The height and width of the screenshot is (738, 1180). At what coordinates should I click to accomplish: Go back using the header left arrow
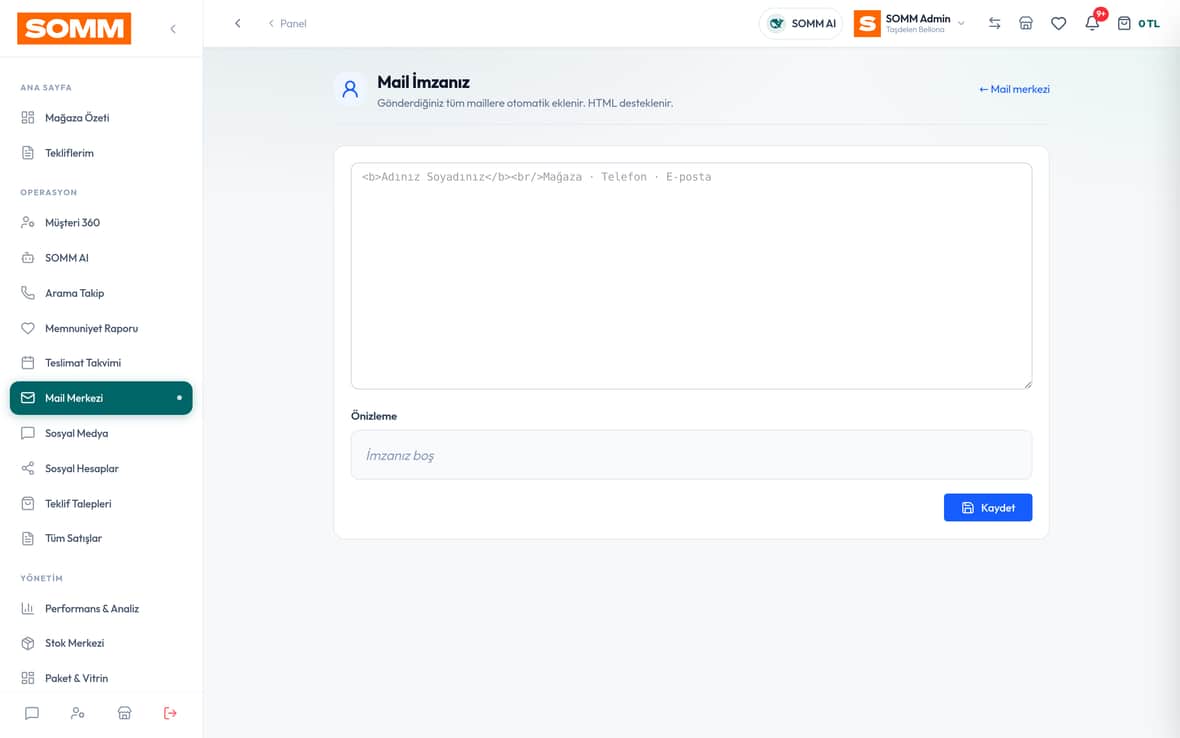pos(238,23)
